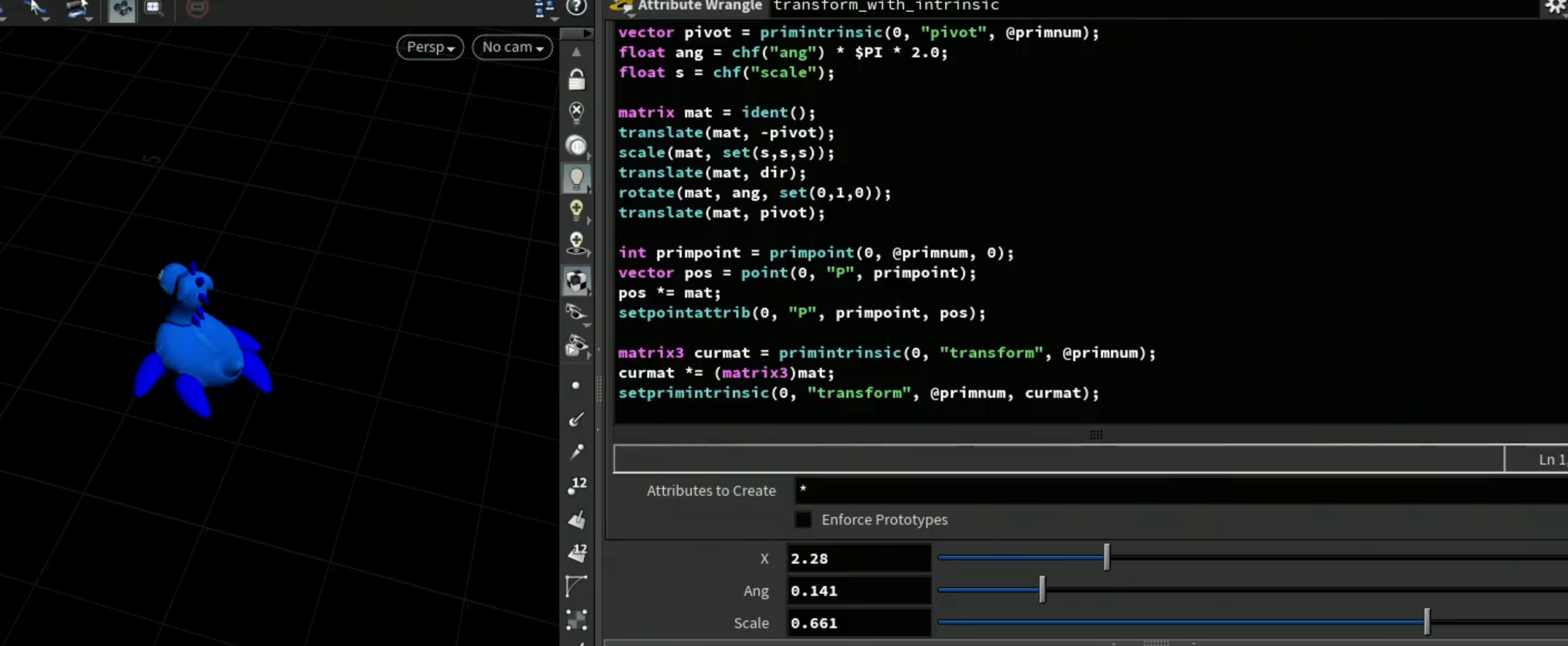Click the display points dot icon
Viewport: 1568px width, 646px height.
pos(576,386)
